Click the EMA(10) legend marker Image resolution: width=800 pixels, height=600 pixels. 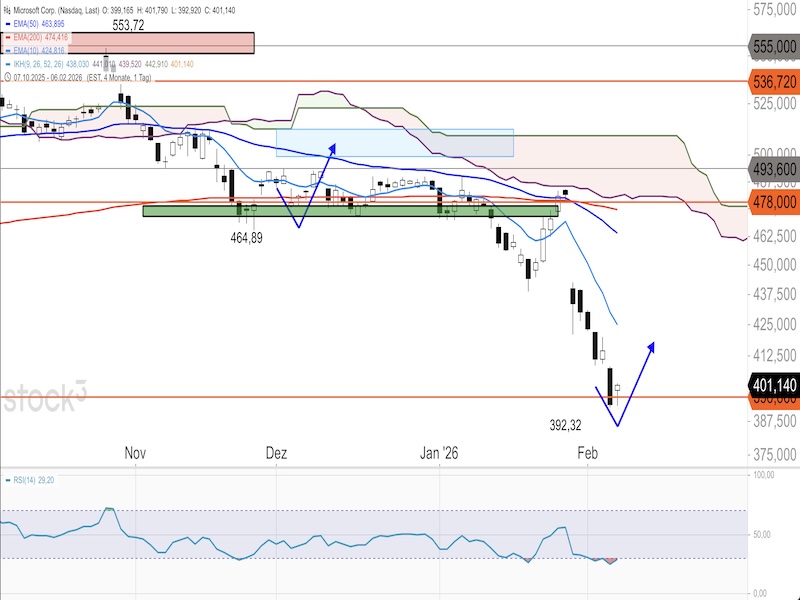tap(8, 49)
